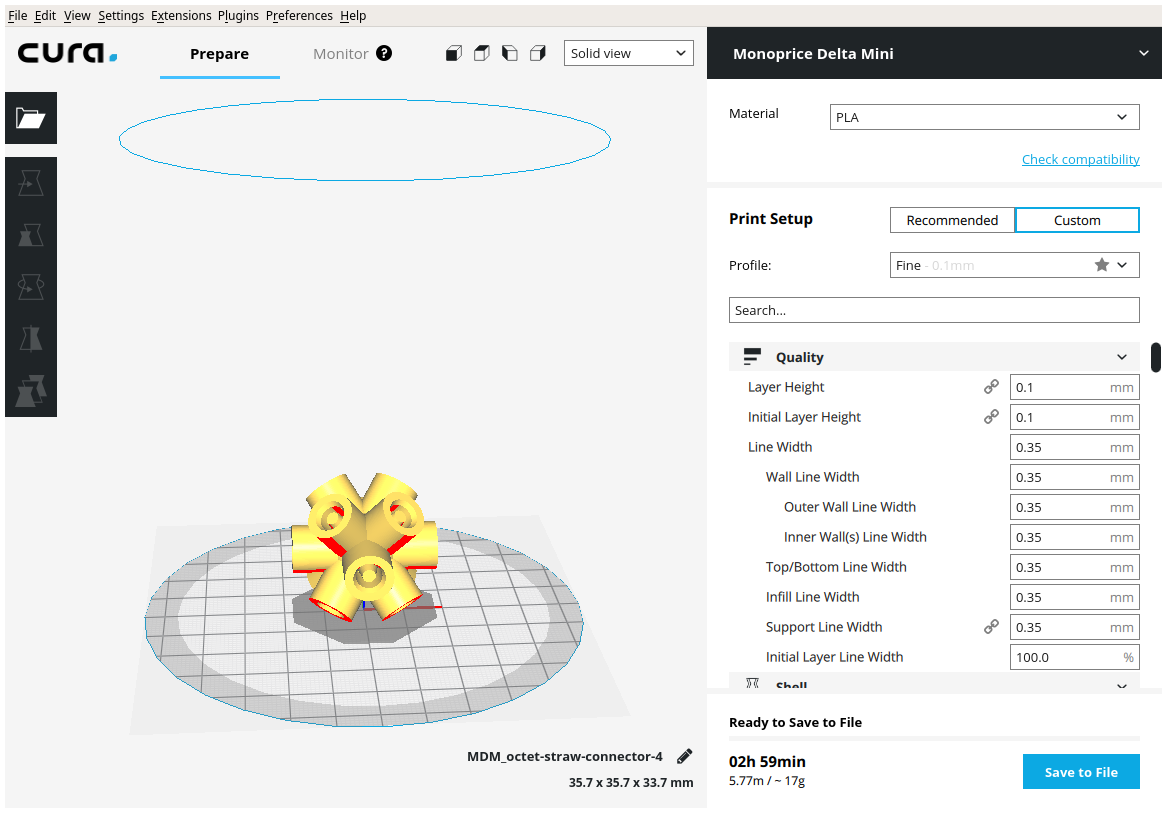Switch Print Setup to Custom mode
The height and width of the screenshot is (817, 1171).
1077,220
